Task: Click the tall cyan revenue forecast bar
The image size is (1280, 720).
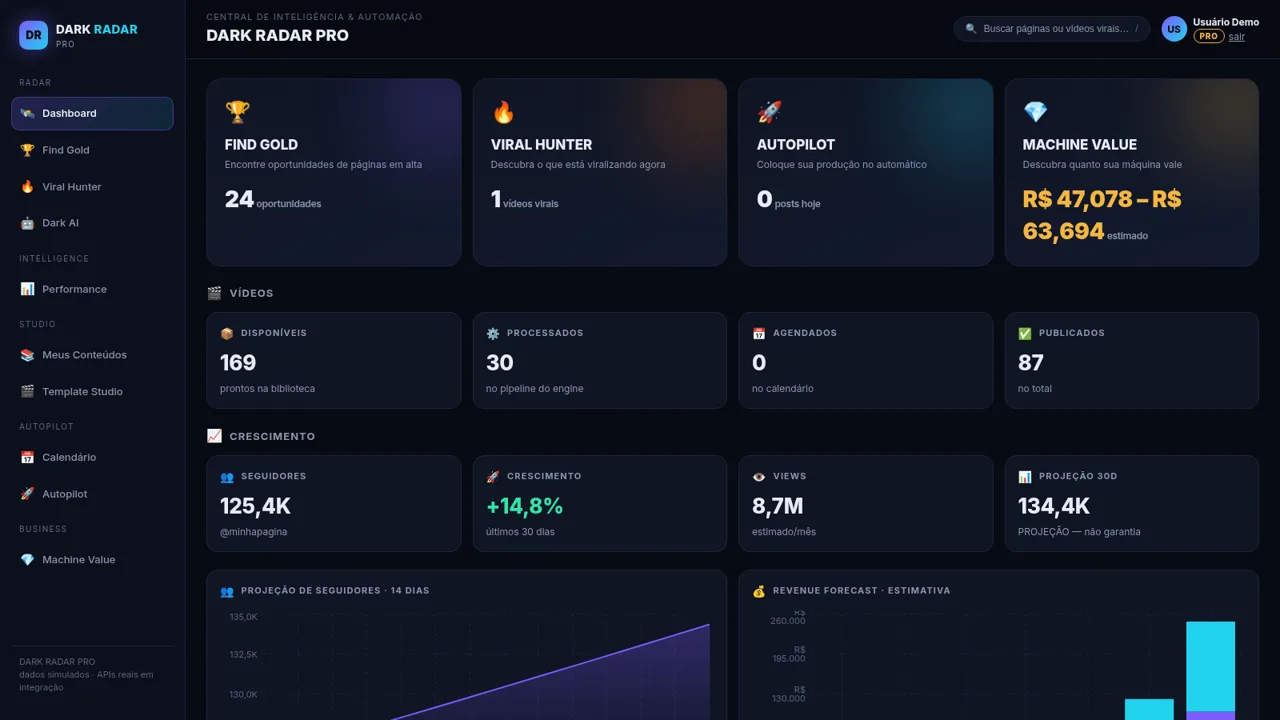Action: coord(1210,666)
